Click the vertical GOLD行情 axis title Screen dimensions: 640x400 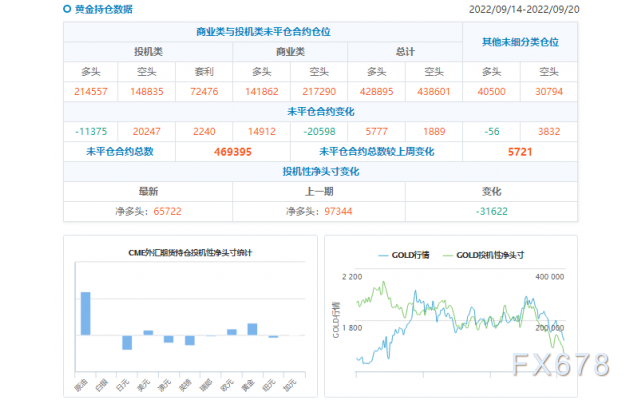(x=336, y=320)
